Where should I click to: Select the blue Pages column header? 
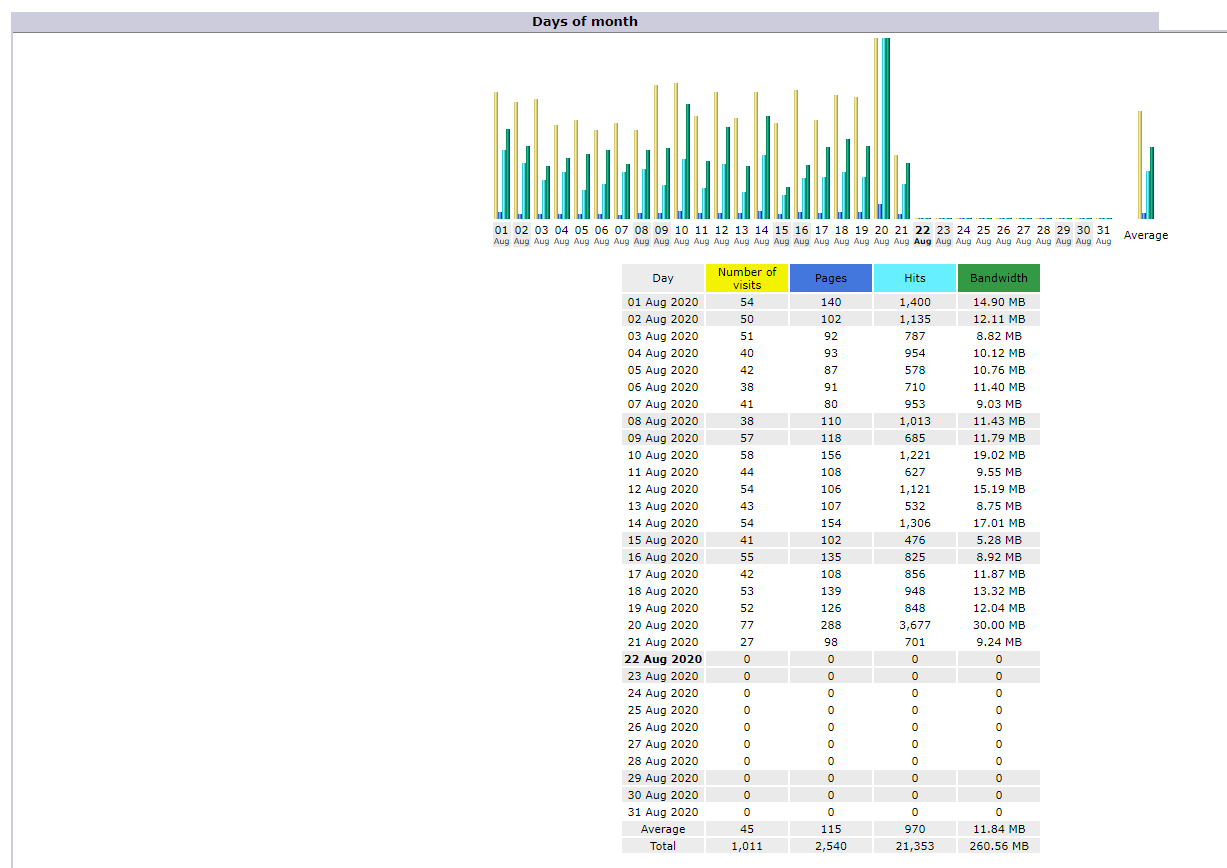831,278
